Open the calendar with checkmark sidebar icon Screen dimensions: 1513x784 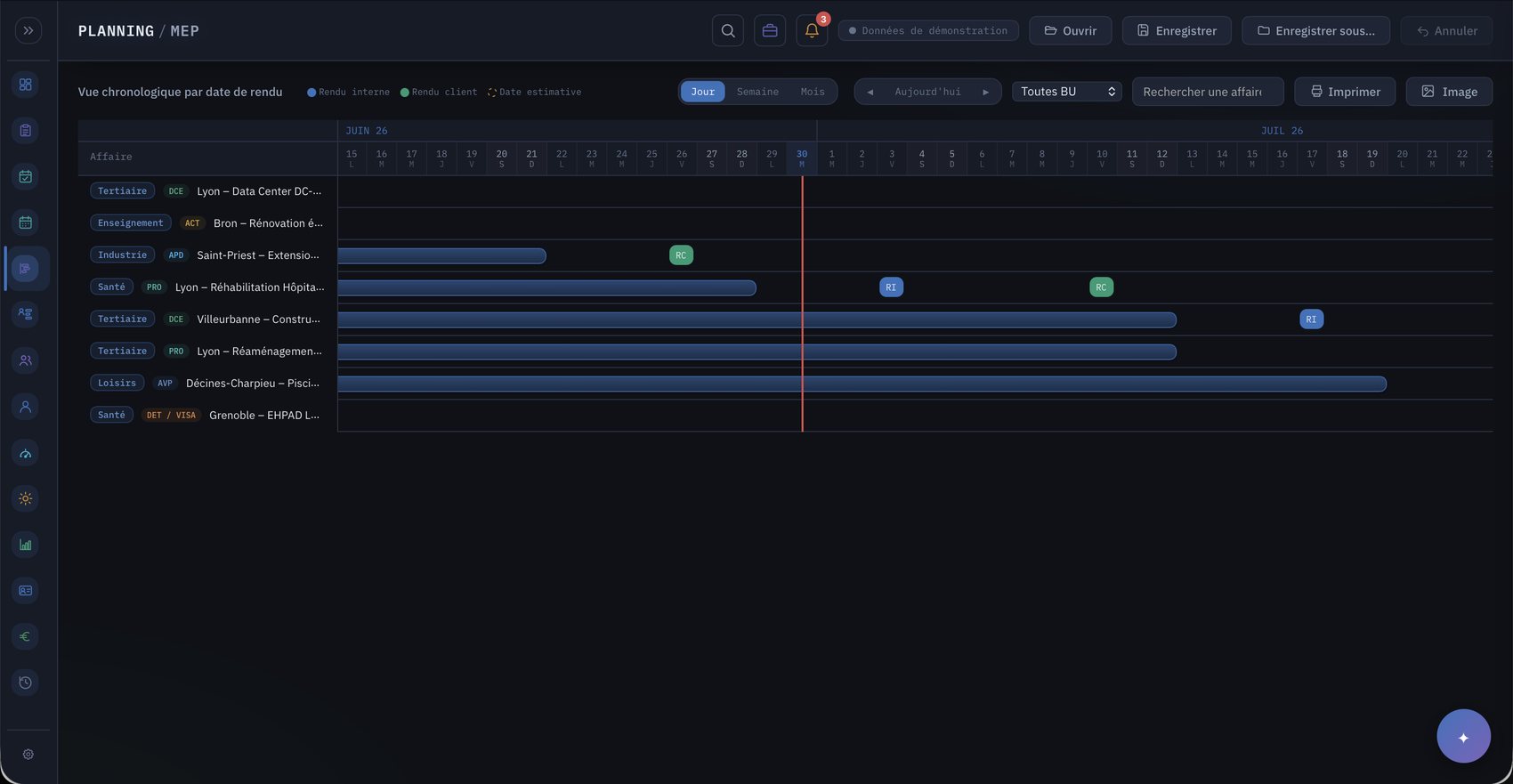pyautogui.click(x=26, y=176)
